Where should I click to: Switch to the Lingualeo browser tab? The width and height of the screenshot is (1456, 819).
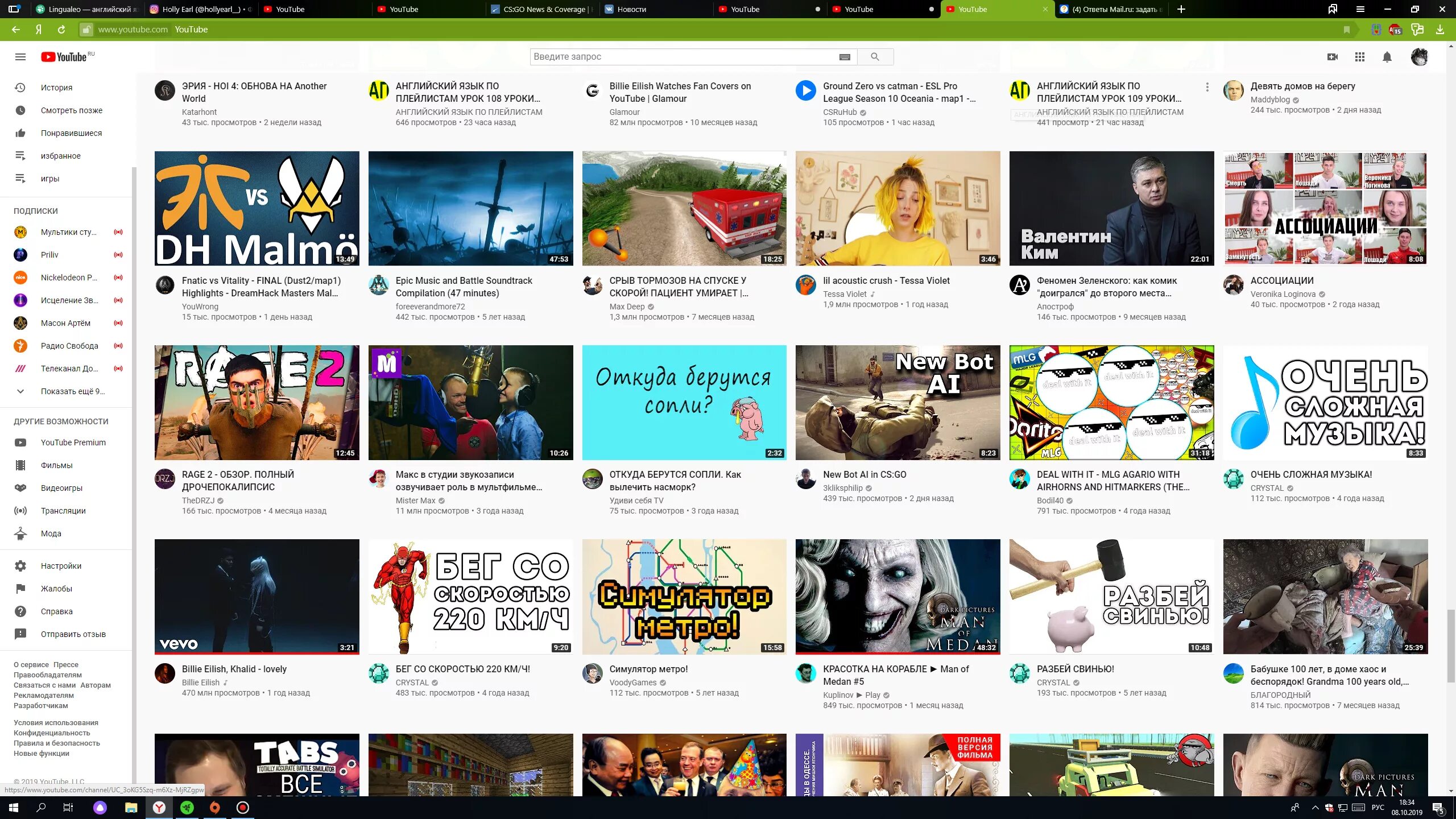(88, 9)
